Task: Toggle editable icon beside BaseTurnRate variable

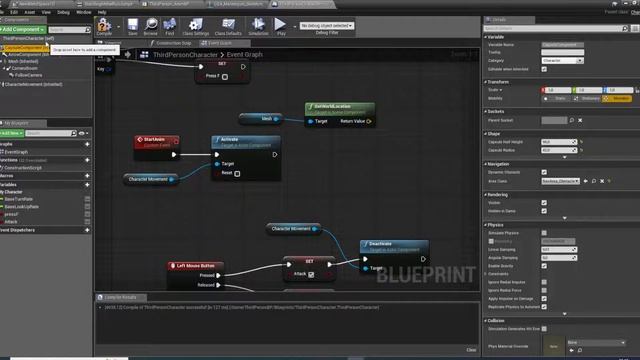Action: 87,199
